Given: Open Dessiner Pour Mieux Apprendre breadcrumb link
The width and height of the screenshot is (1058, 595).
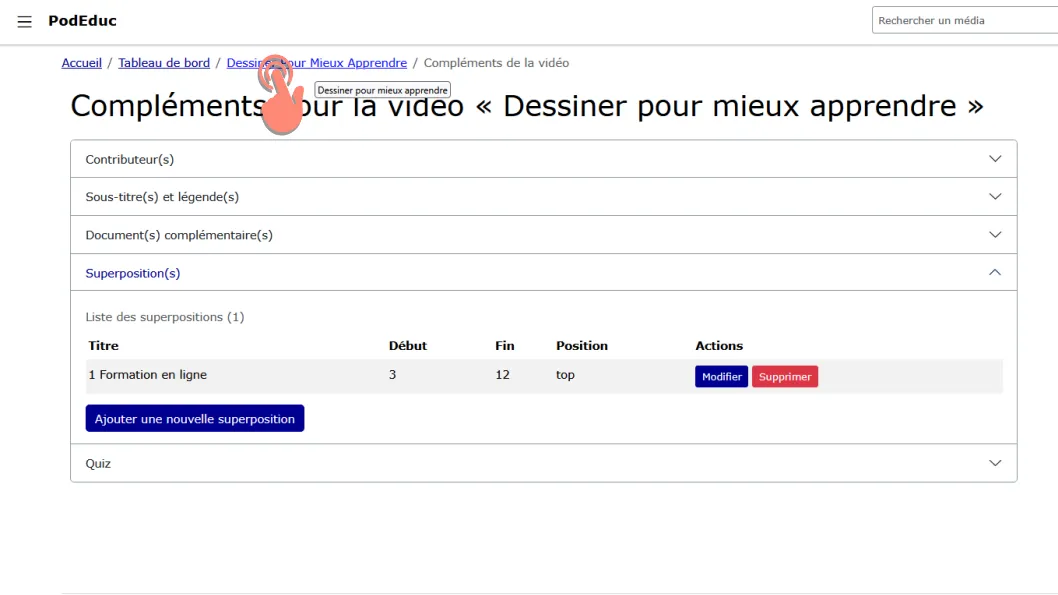Looking at the screenshot, I should point(316,63).
